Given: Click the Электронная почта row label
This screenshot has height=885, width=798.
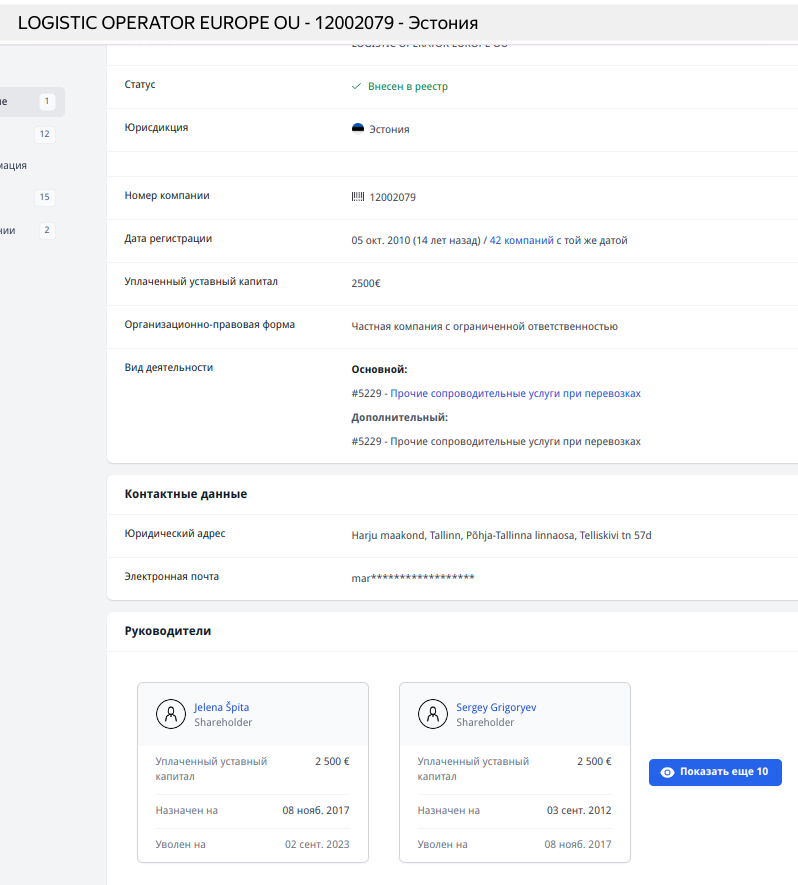Looking at the screenshot, I should (172, 576).
